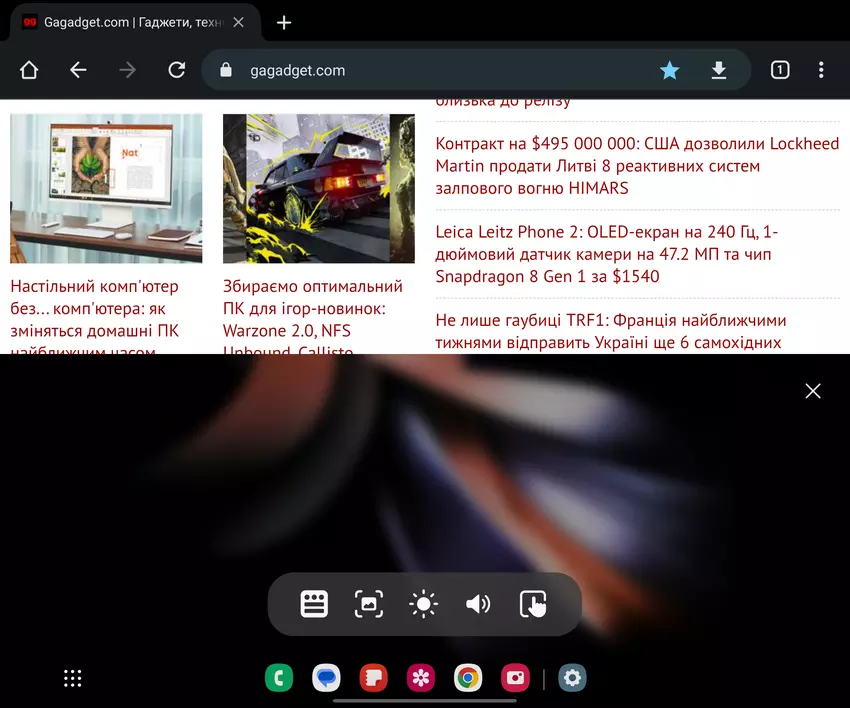Open Settings gear in the dock
The image size is (850, 708).
[x=572, y=678]
